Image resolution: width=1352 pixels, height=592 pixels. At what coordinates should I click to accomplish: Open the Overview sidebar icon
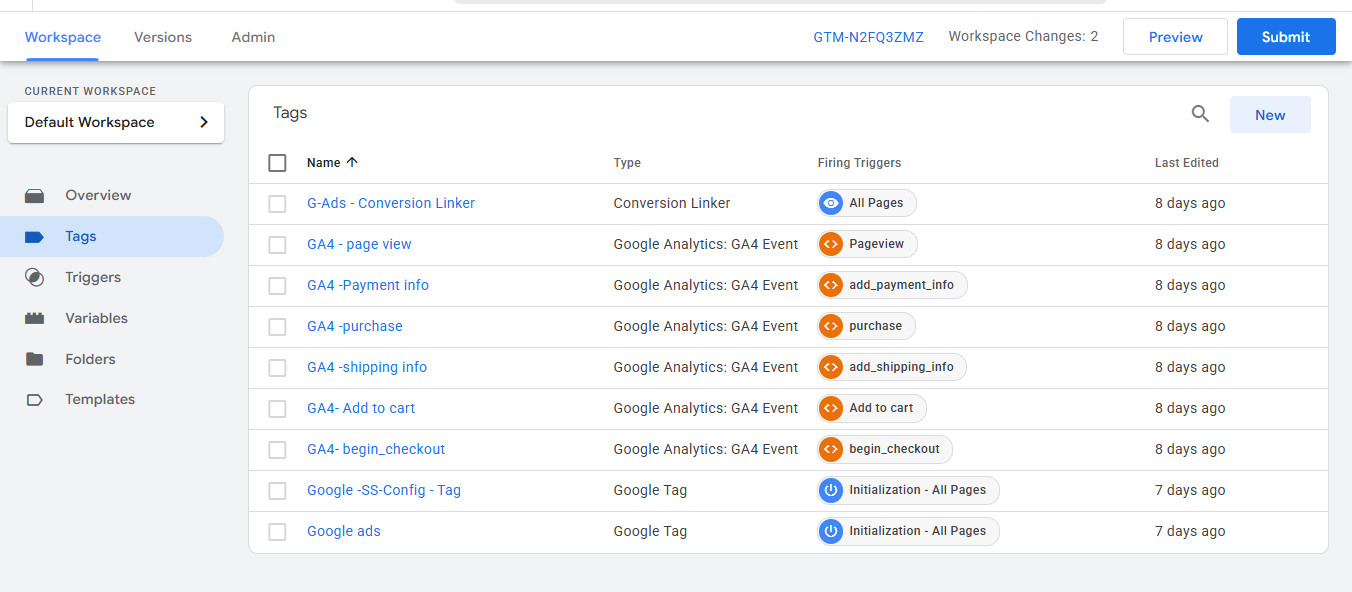(35, 196)
